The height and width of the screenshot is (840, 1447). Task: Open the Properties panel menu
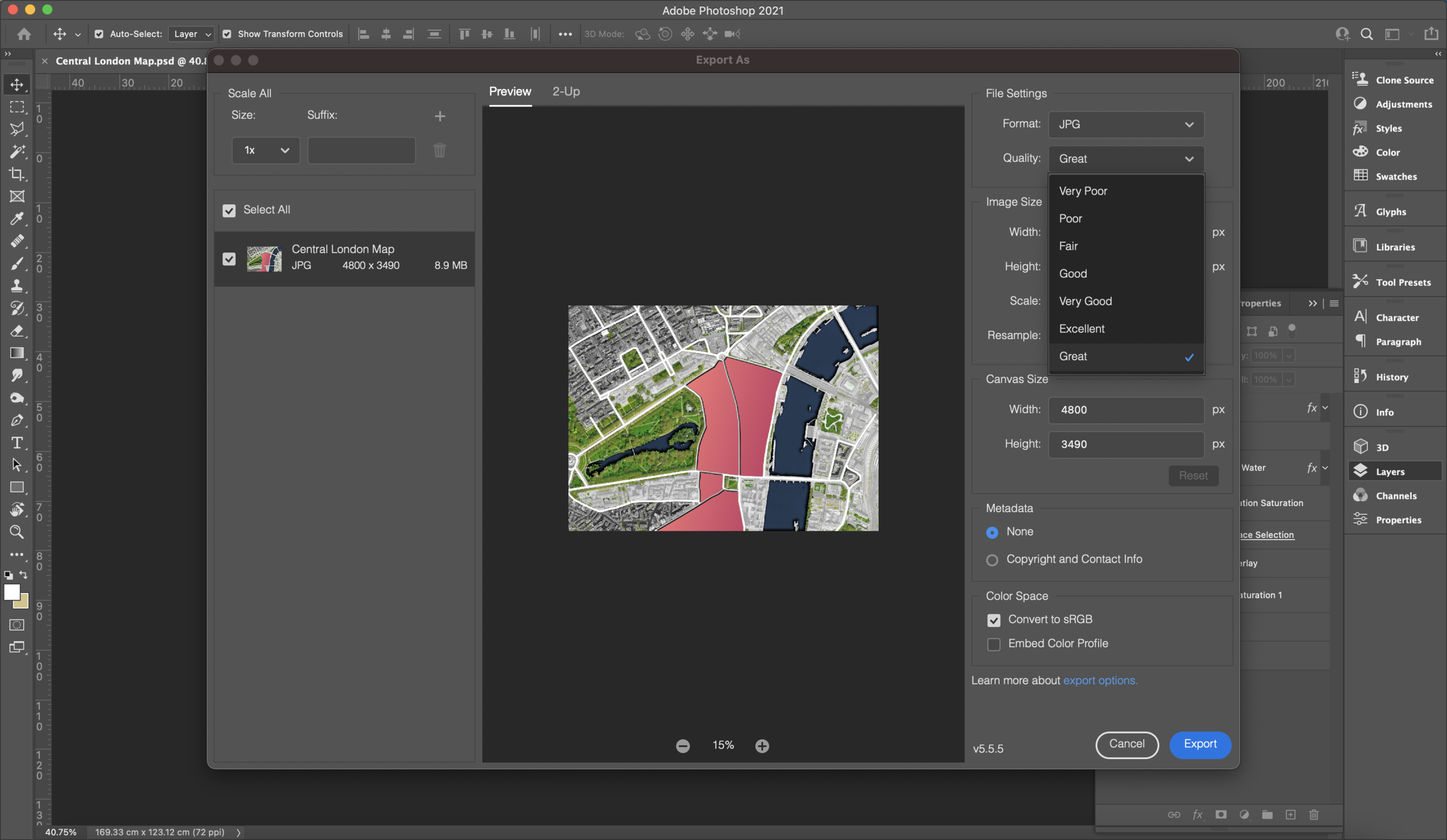(x=1334, y=303)
